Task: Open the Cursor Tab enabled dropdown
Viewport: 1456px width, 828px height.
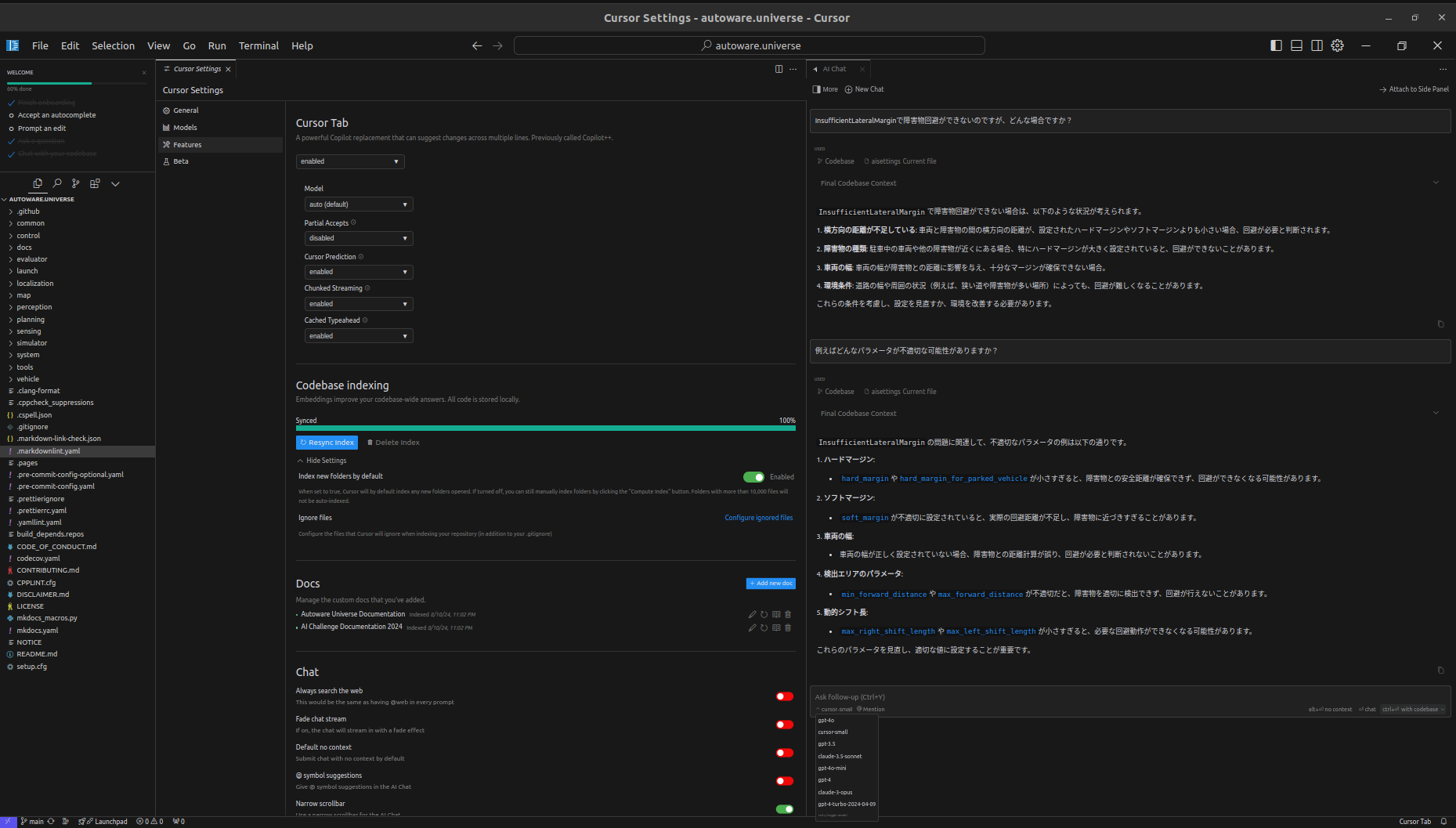Action: tap(350, 161)
